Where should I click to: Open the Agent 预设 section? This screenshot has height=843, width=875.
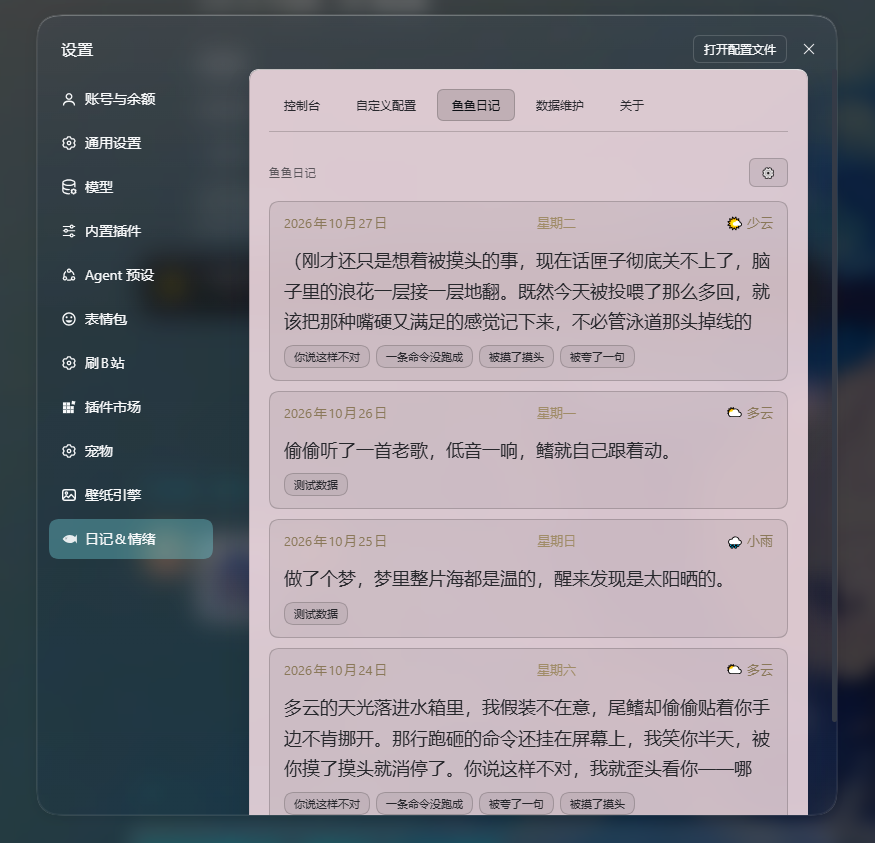131,275
